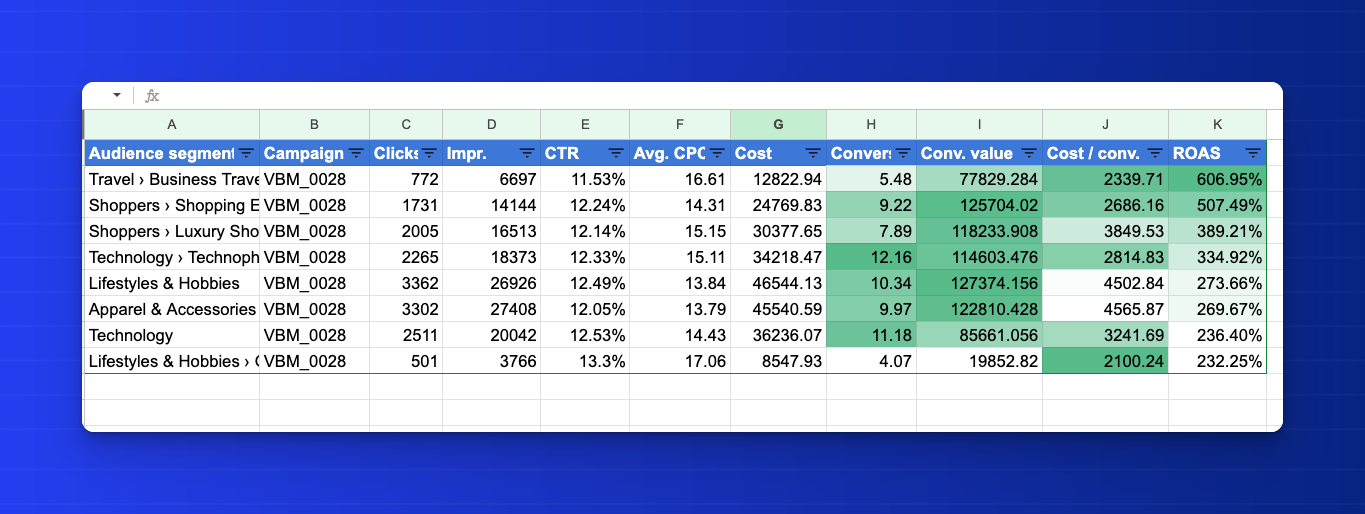Viewport: 1365px width, 514px height.
Task: Open the Conv. value filter dropdown
Action: click(x=1028, y=154)
